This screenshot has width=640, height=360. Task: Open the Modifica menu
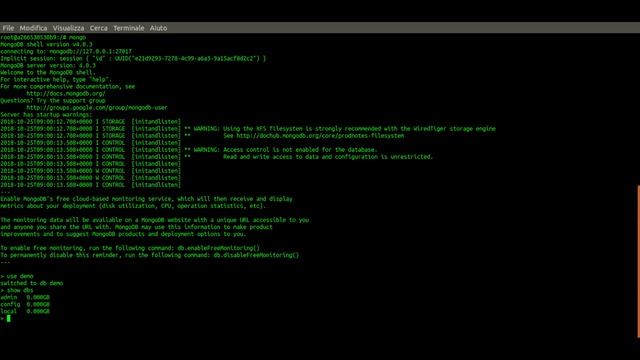[x=33, y=28]
